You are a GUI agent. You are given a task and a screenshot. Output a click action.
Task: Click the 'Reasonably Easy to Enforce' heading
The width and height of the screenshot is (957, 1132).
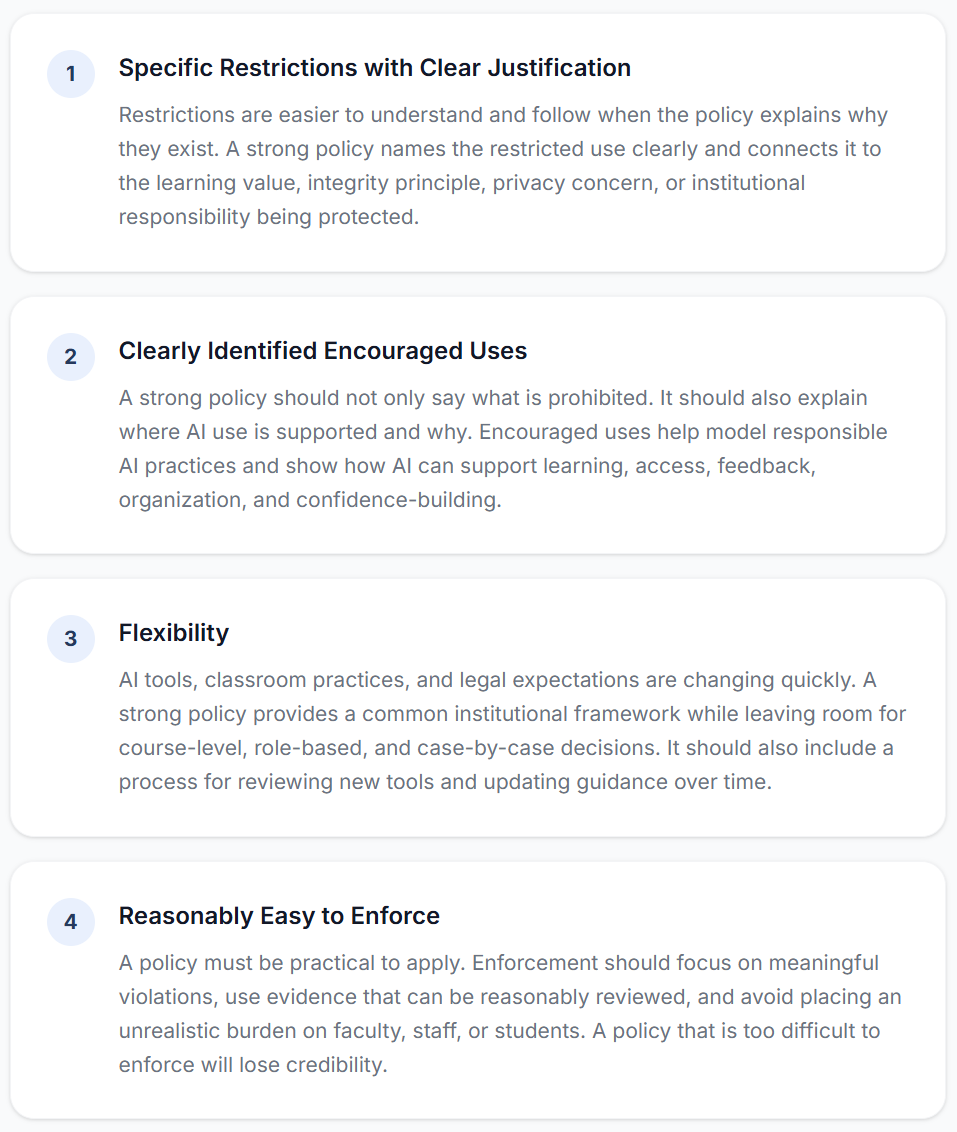click(279, 916)
